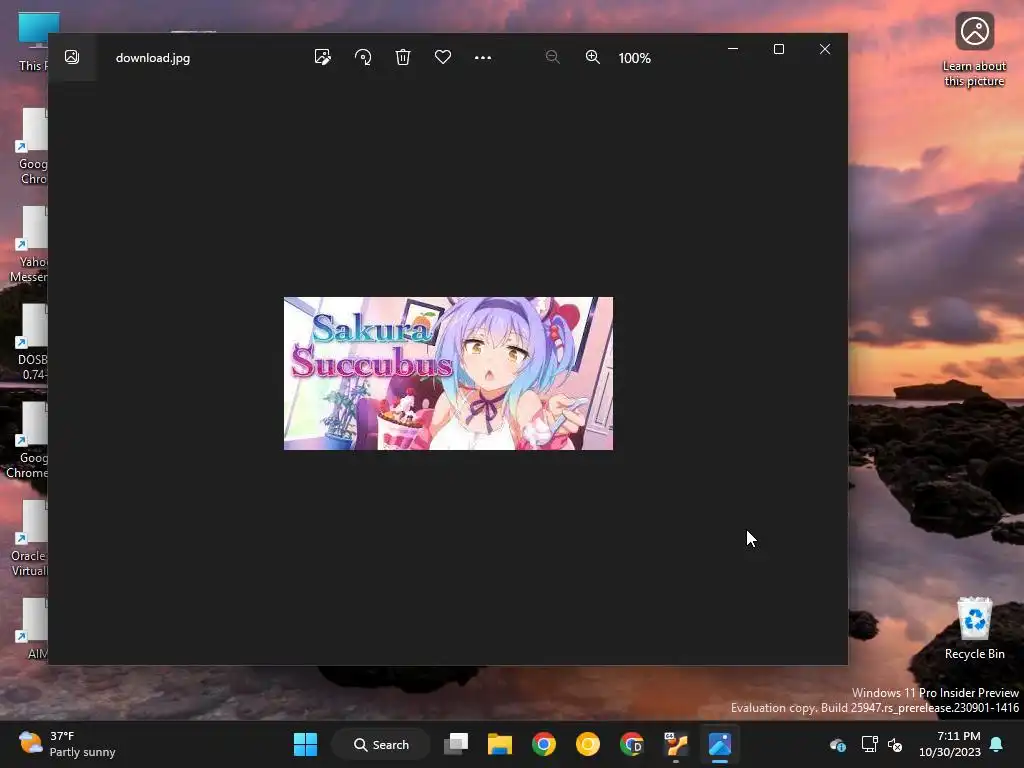Click the 100% zoom level text
The image size is (1024, 768).
coord(635,58)
